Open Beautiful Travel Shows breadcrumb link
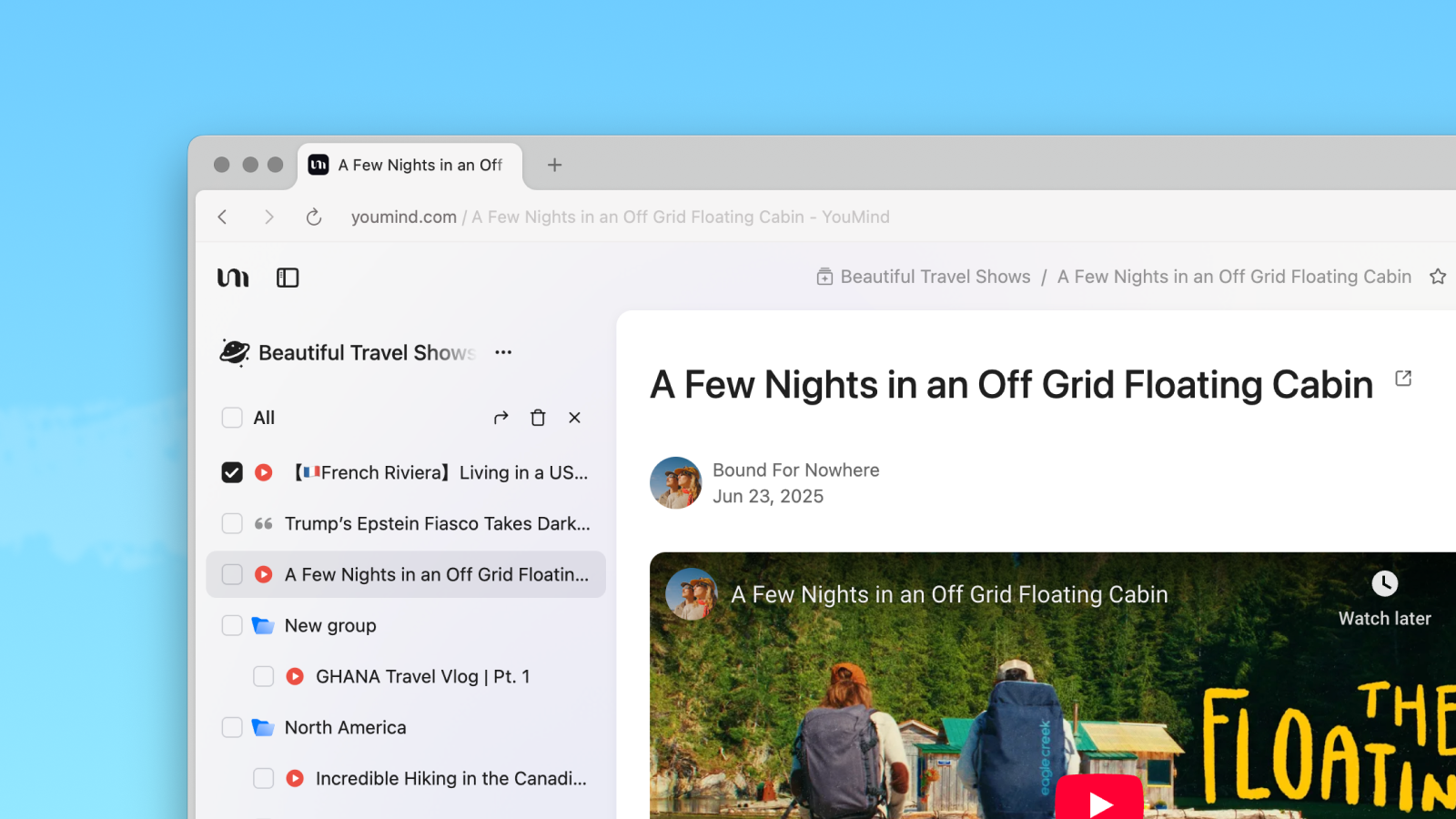Image resolution: width=1456 pixels, height=819 pixels. click(935, 277)
